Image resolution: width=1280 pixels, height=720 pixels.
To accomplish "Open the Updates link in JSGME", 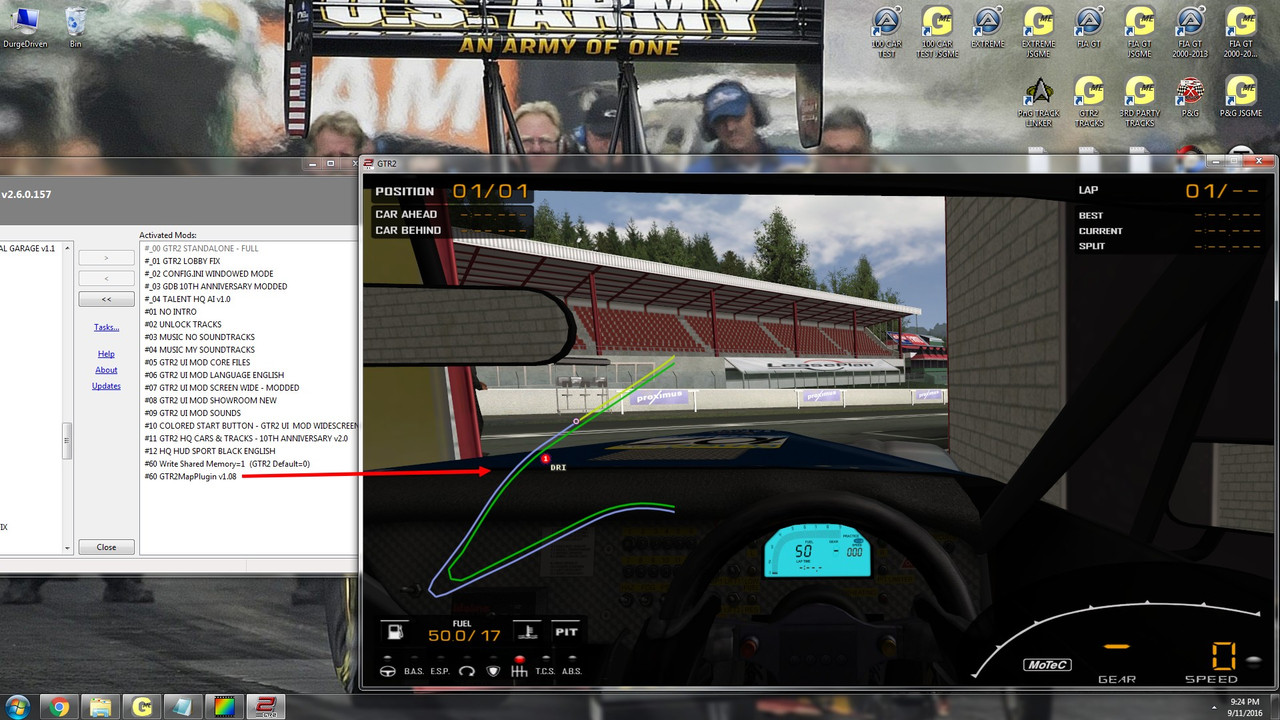I will (106, 386).
